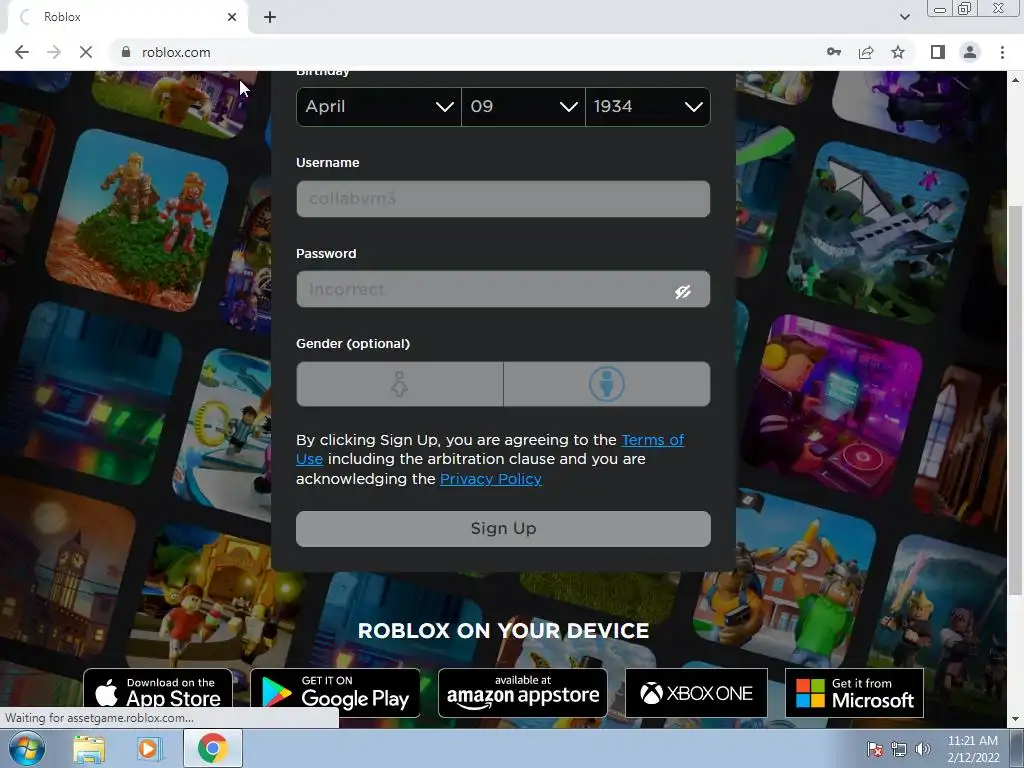Launch the media player taskbar icon
Viewport: 1024px width, 768px height.
(x=150, y=748)
